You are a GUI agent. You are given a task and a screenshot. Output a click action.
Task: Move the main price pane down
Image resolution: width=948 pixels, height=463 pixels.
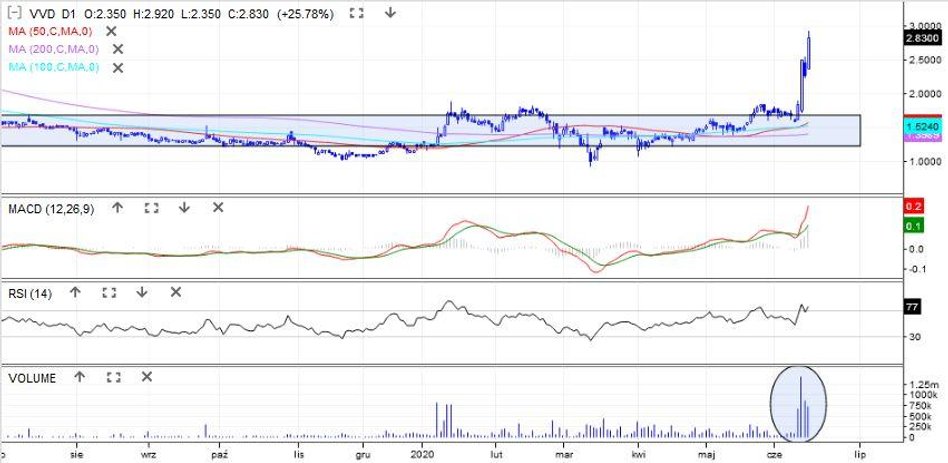click(390, 13)
